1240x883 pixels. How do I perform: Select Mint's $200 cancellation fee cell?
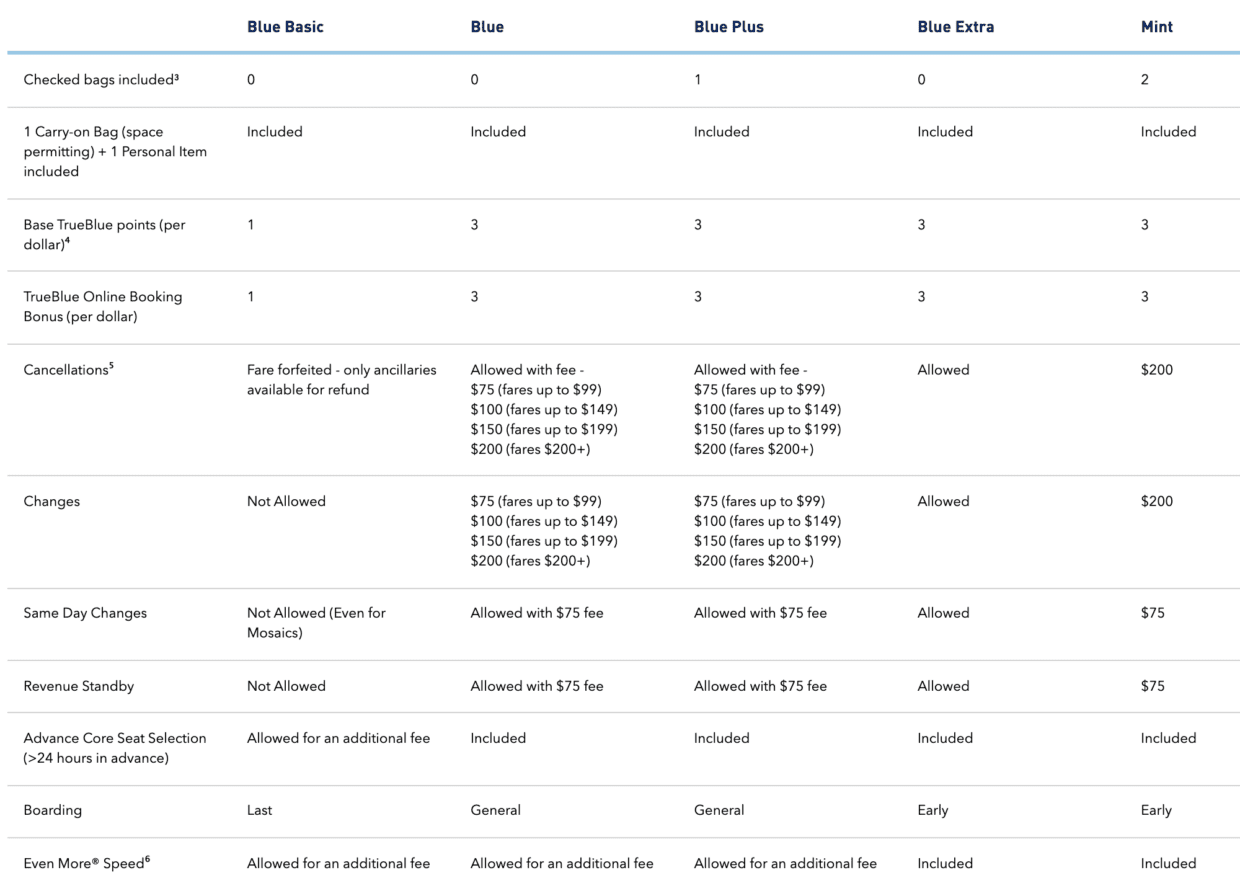coord(1157,370)
